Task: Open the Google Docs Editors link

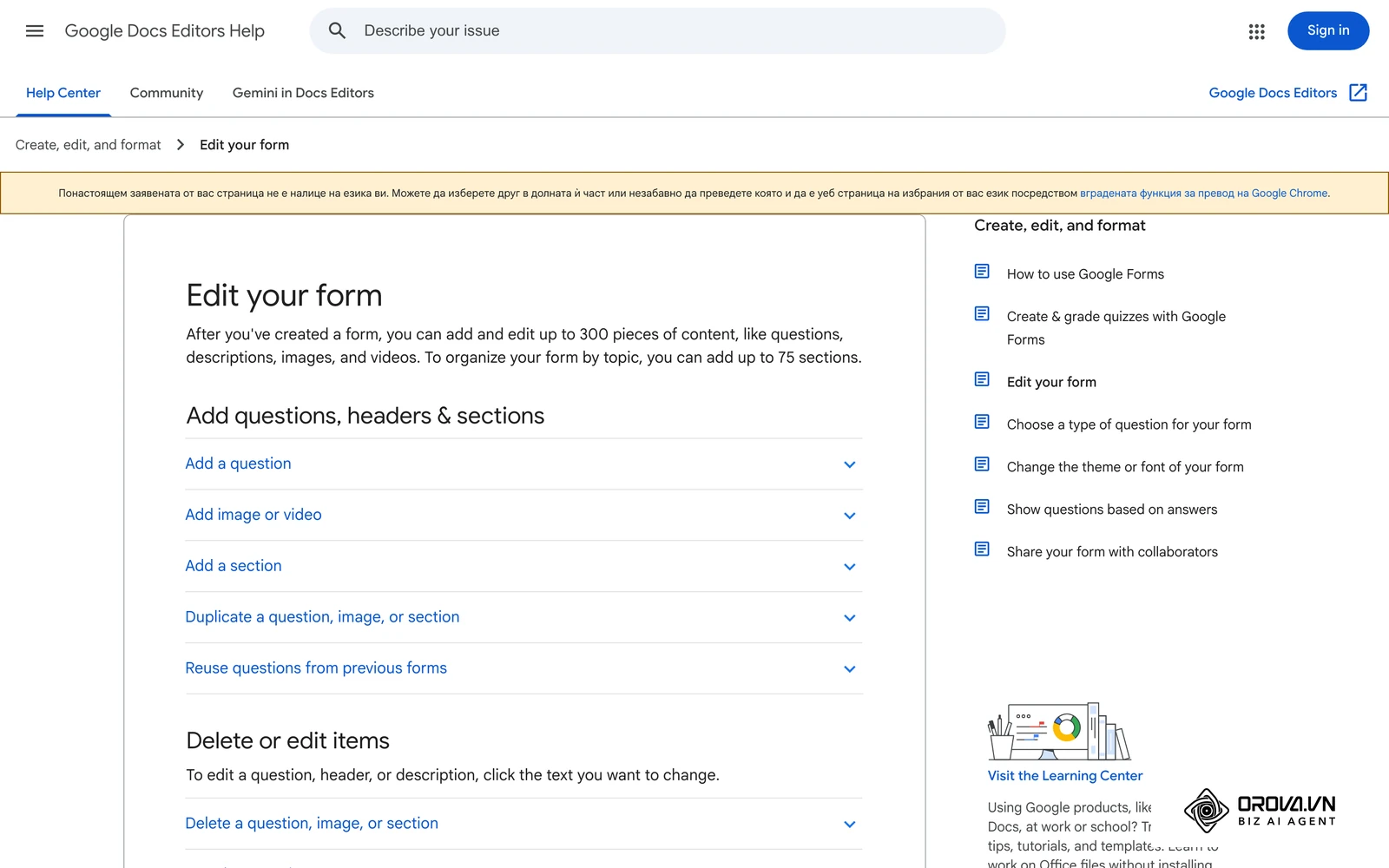Action: pyautogui.click(x=1273, y=93)
